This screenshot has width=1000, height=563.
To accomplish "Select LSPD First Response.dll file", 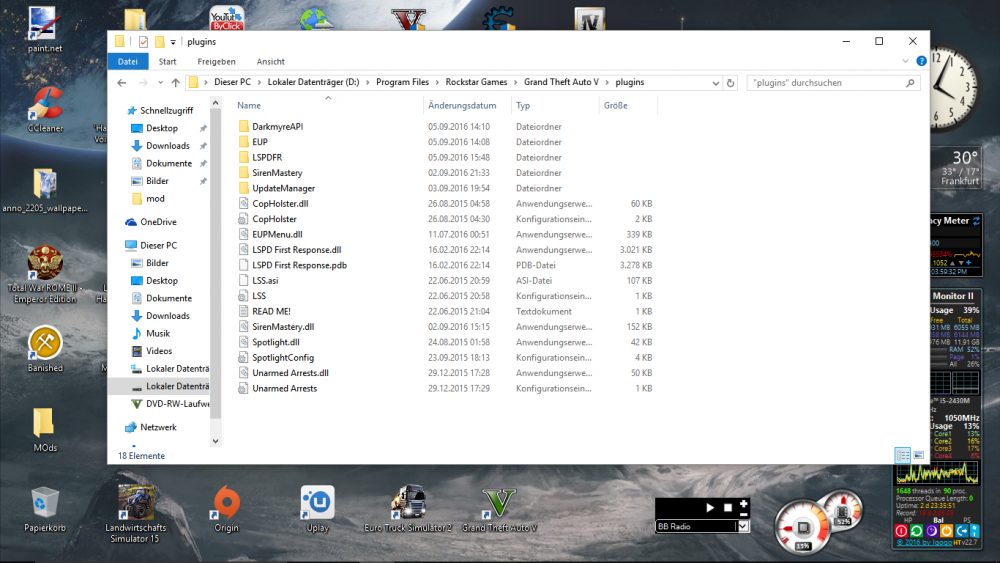I will click(297, 250).
